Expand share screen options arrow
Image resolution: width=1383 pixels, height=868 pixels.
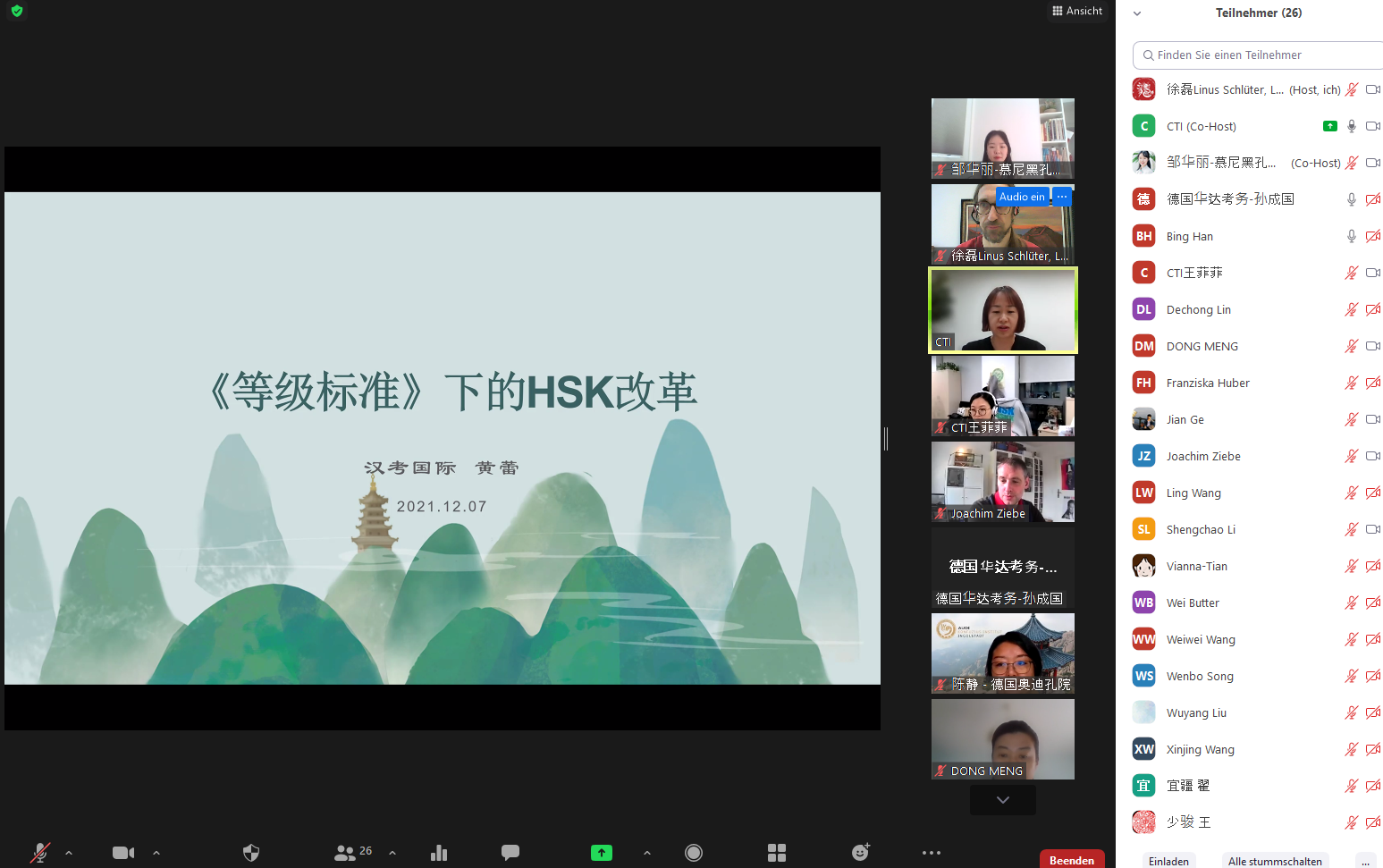(647, 853)
